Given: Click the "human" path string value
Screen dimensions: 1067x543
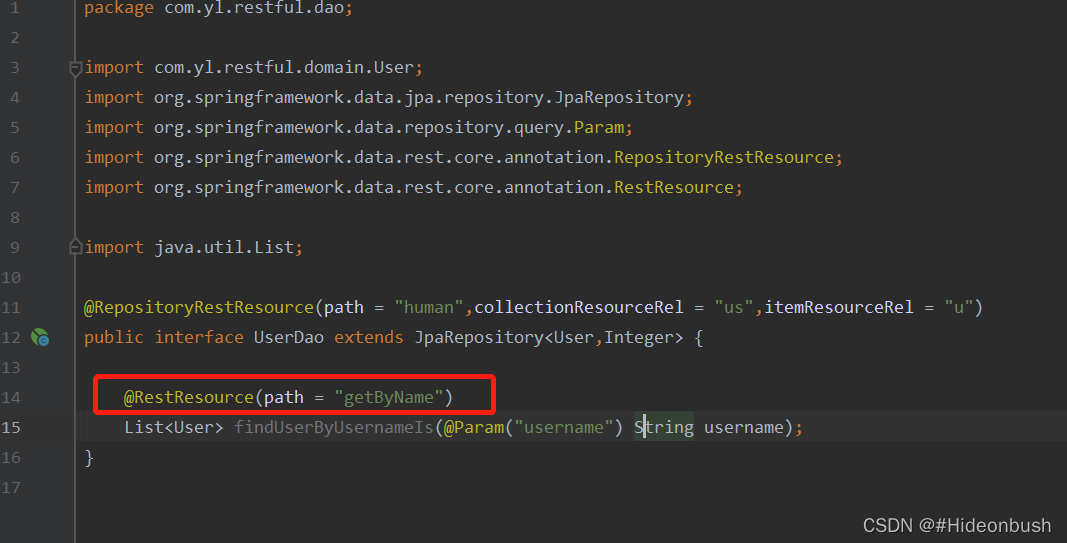Looking at the screenshot, I should click(x=429, y=308).
